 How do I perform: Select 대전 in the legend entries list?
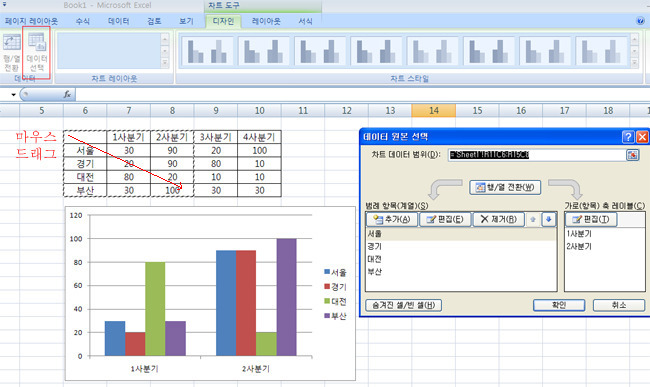[461, 259]
